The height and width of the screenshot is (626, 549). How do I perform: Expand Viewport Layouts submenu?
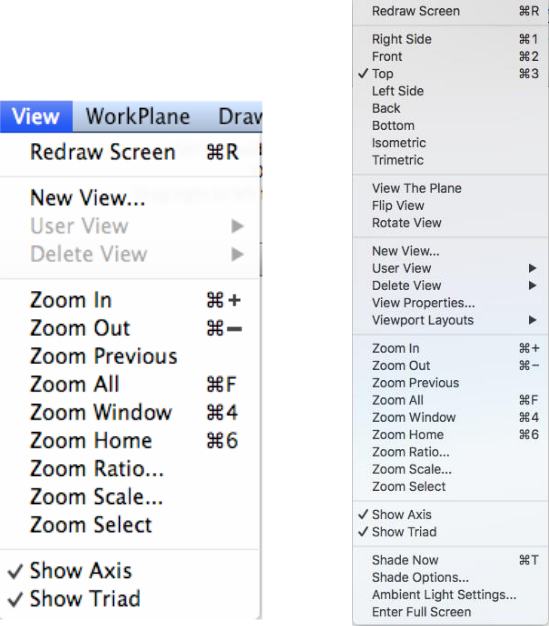coord(450,320)
